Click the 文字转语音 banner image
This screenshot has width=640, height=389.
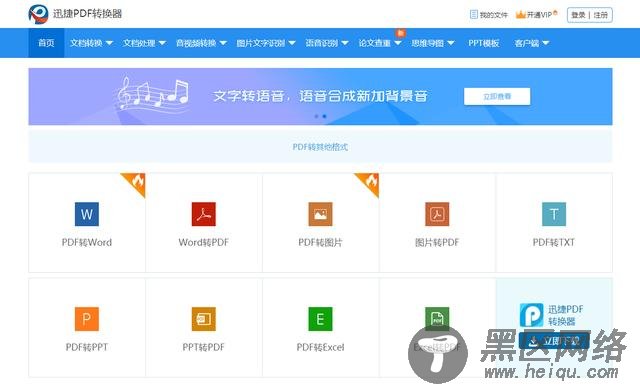pyautogui.click(x=320, y=97)
